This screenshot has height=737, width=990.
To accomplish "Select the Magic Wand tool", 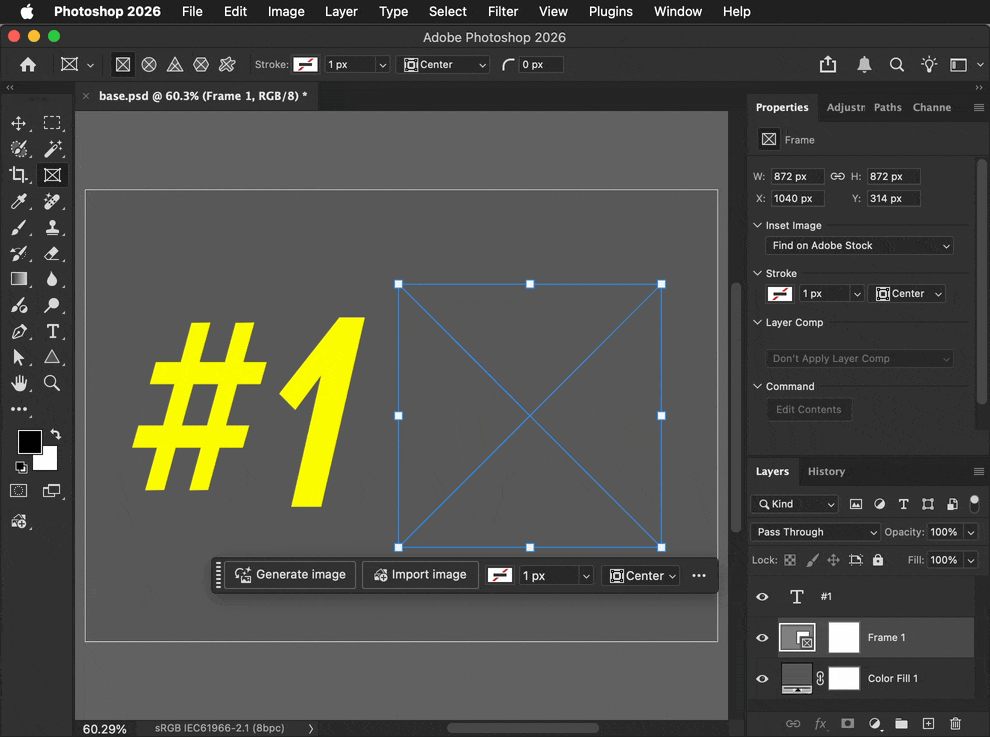I will 52,149.
